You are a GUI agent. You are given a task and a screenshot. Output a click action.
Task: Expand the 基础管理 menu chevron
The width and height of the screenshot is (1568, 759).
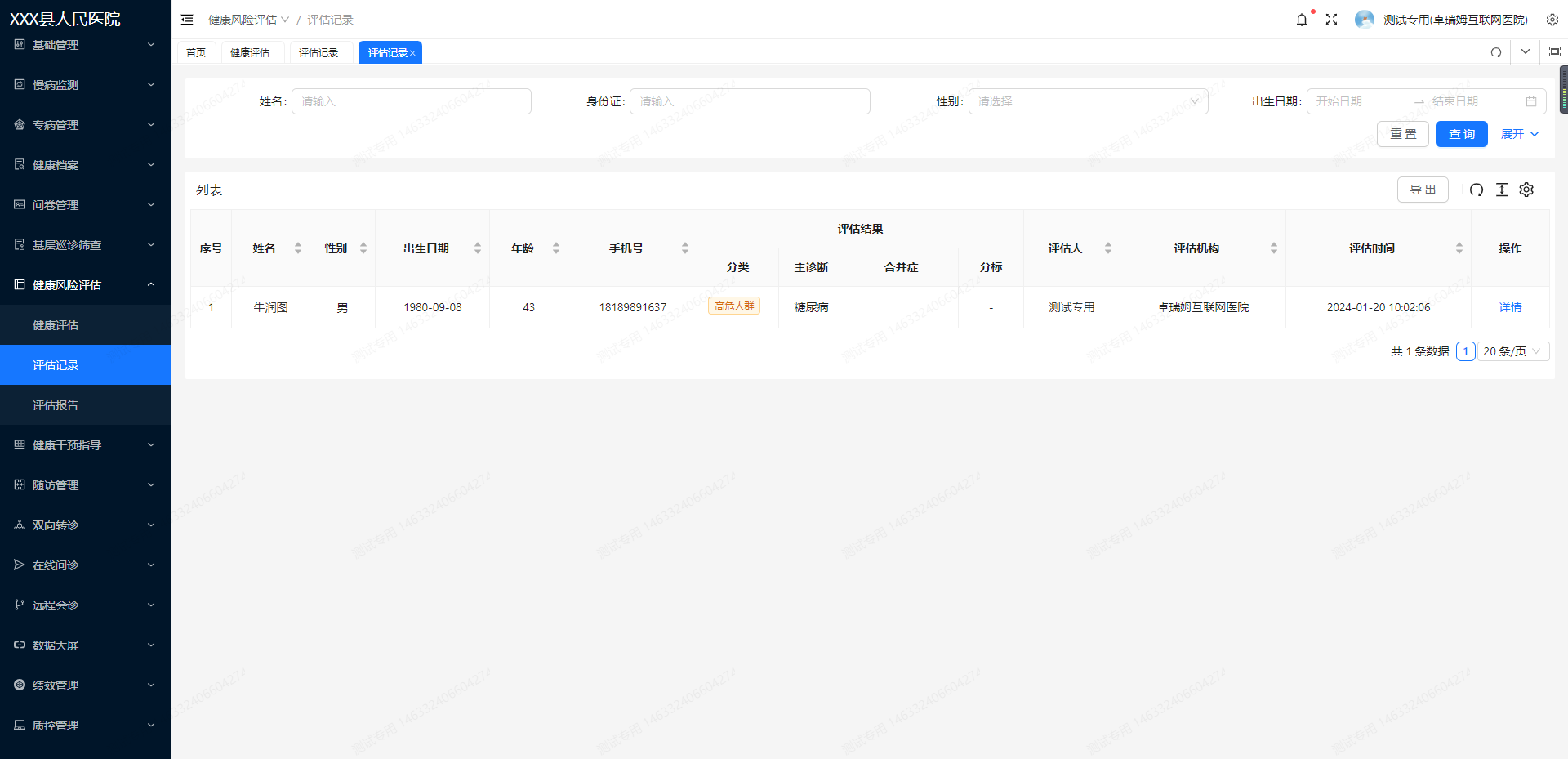(x=151, y=44)
